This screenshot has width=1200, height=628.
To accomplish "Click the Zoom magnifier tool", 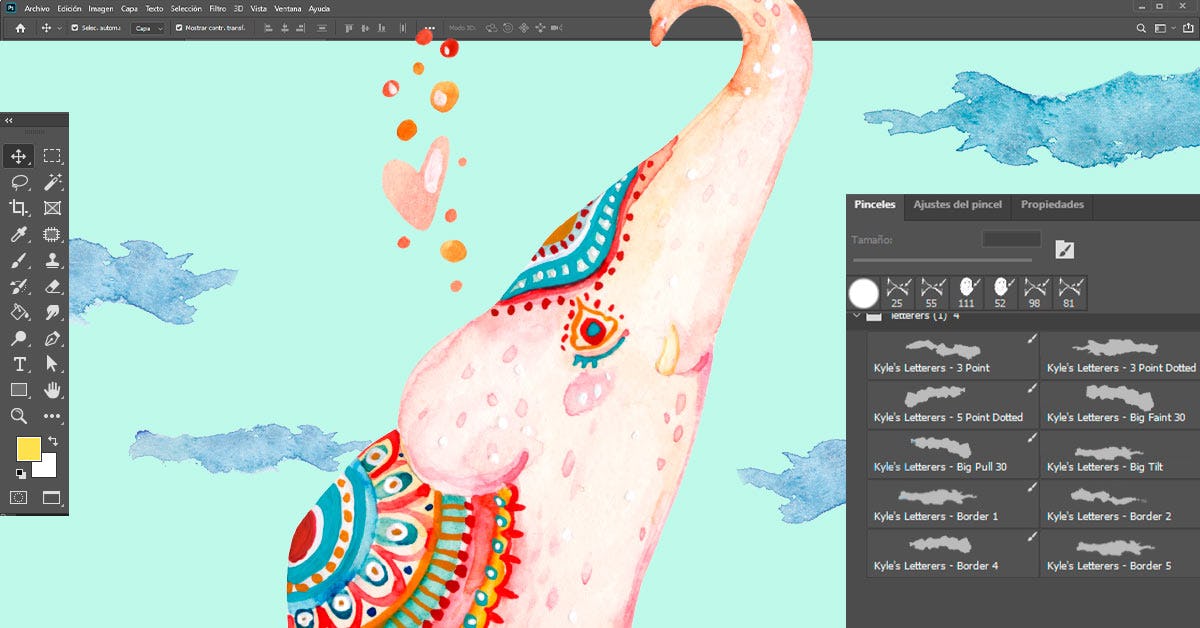I will pos(19,416).
